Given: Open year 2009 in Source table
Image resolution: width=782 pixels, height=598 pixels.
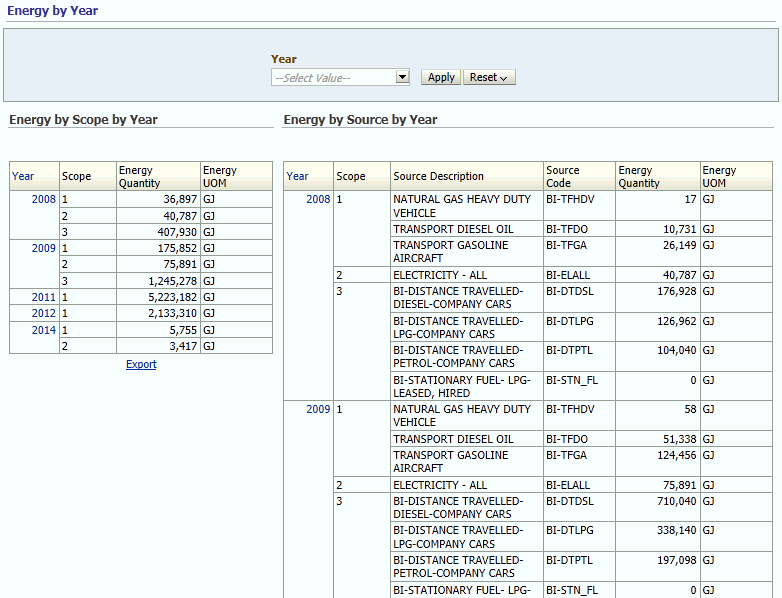Looking at the screenshot, I should (x=318, y=409).
